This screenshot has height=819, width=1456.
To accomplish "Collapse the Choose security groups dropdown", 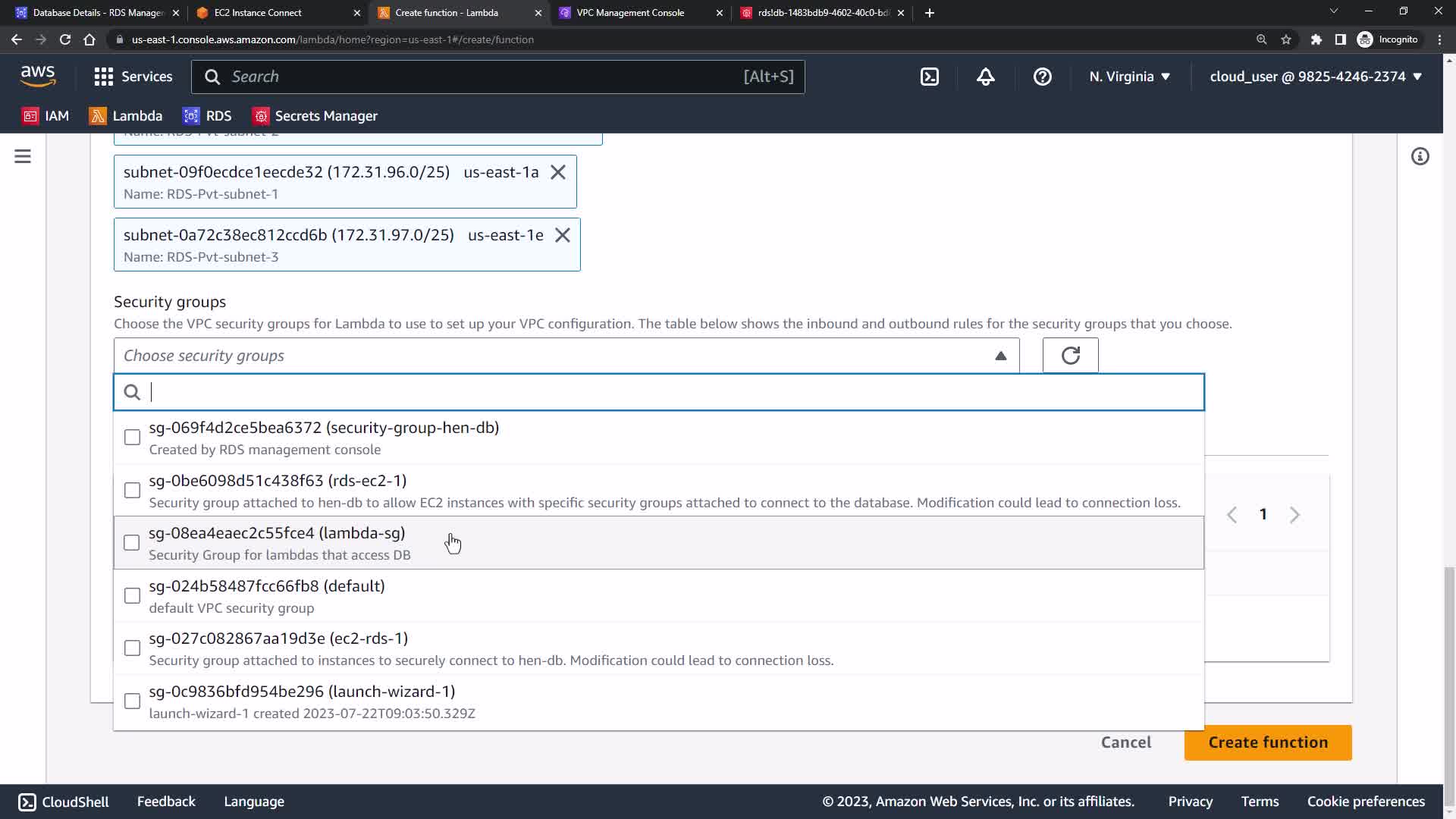I will click(x=1000, y=356).
